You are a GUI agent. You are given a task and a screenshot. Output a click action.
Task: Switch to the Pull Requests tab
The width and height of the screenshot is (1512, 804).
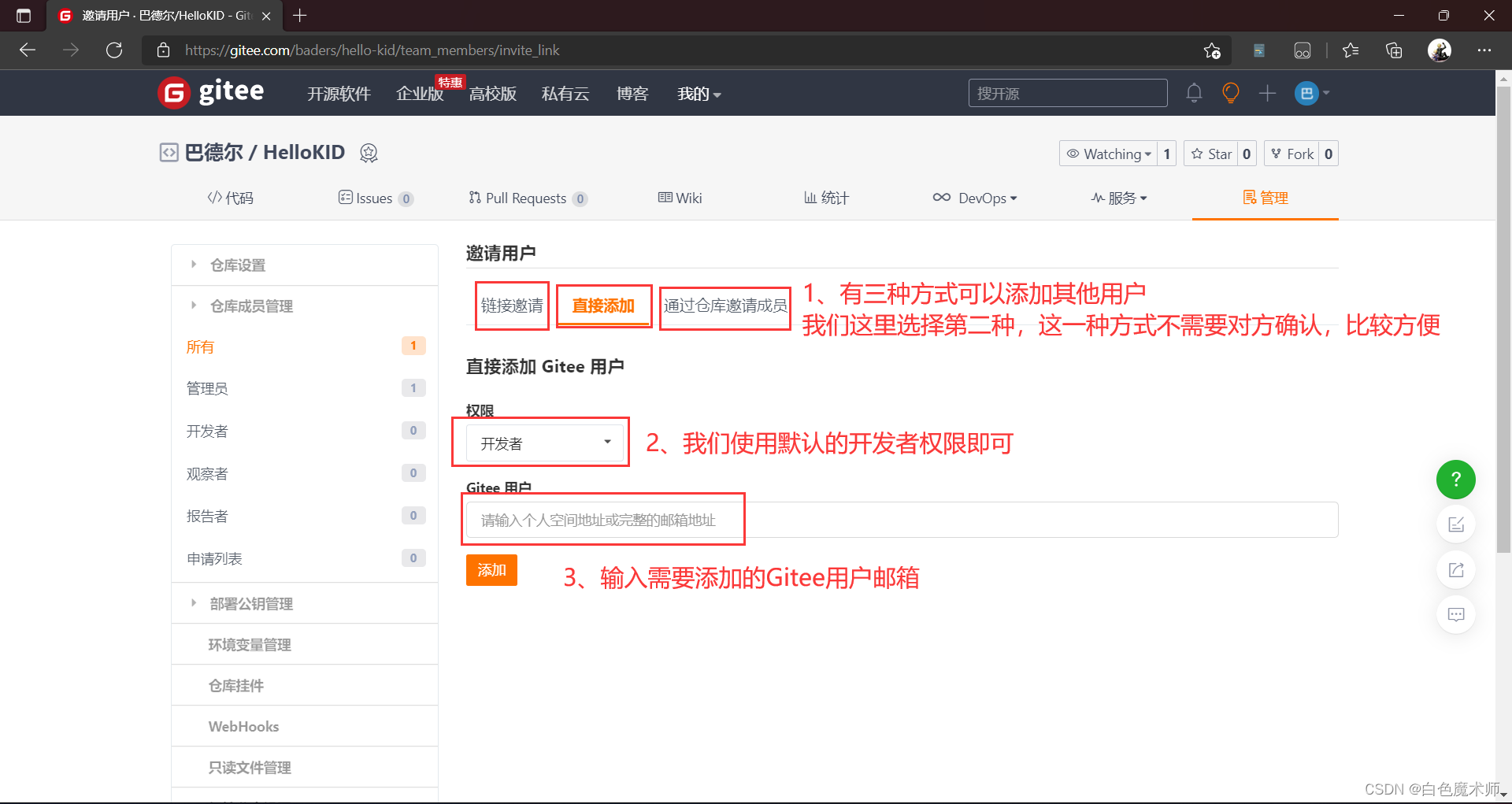click(x=528, y=198)
